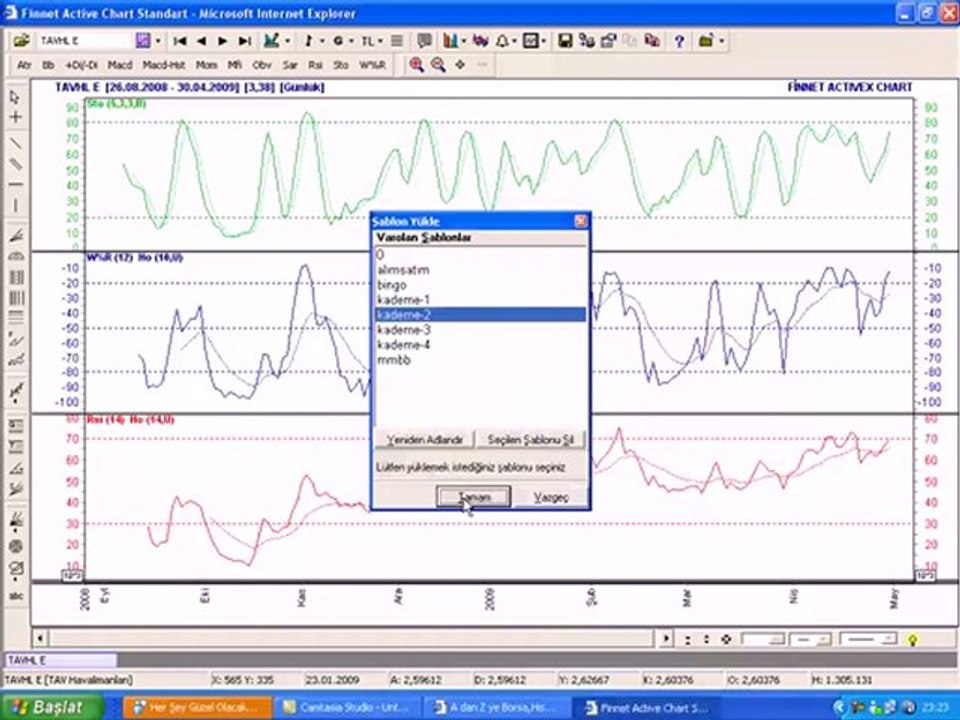Select the TAVHL E chart tab at the bottom

pyautogui.click(x=61, y=661)
